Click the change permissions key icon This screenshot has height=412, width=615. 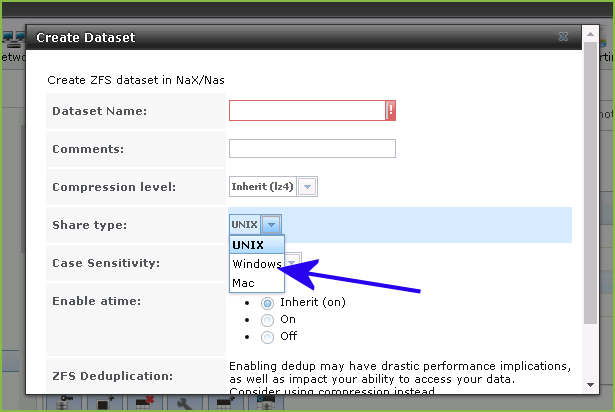click(64, 403)
